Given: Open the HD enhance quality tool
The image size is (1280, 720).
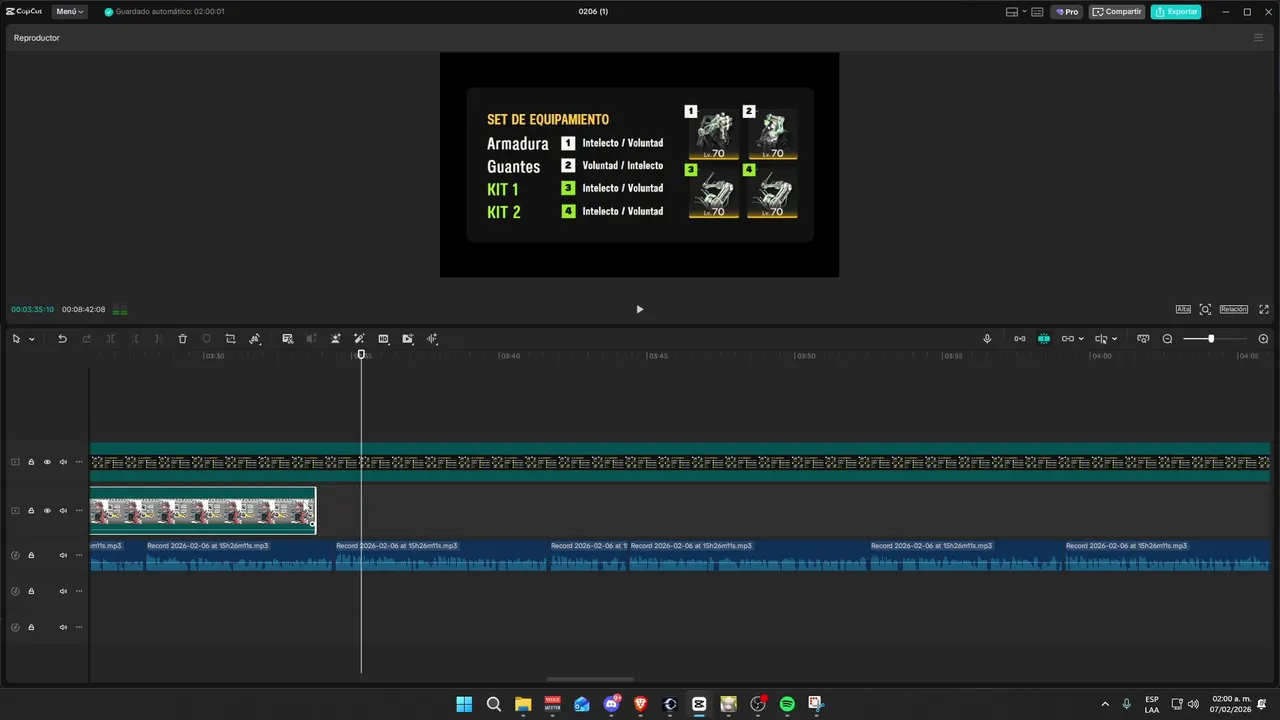Looking at the screenshot, I should (x=383, y=339).
